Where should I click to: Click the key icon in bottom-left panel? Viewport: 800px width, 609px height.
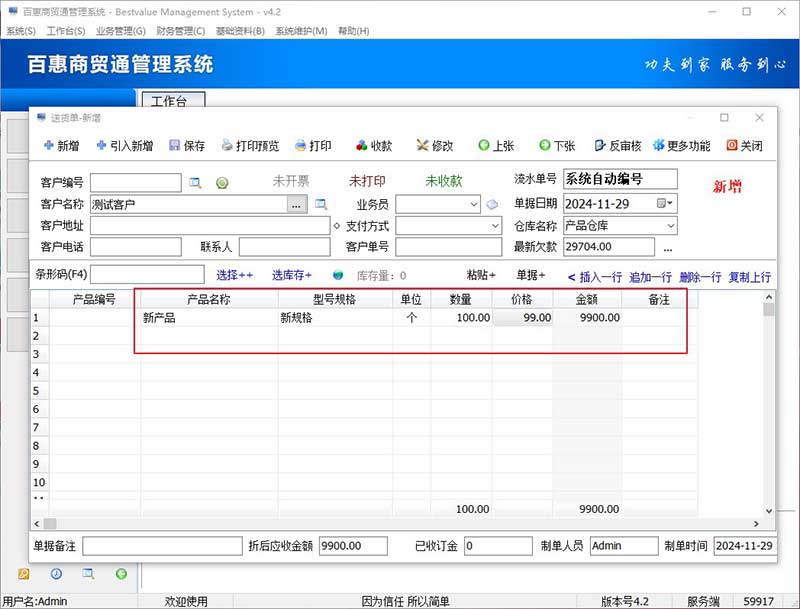tap(23, 574)
